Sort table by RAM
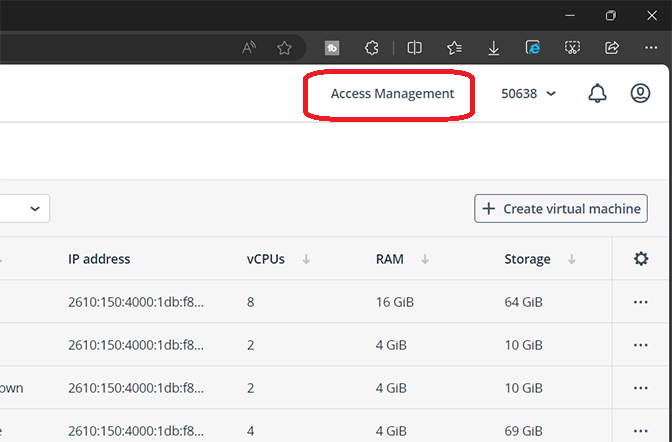Viewport: 672px width, 442px height. tap(425, 259)
